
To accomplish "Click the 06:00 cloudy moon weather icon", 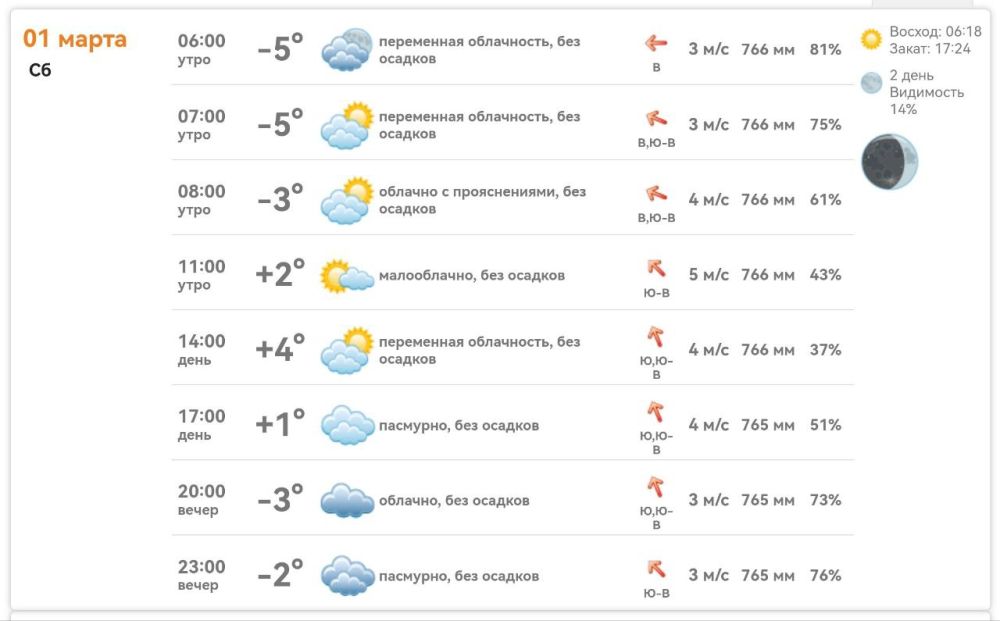I will pos(346,49).
